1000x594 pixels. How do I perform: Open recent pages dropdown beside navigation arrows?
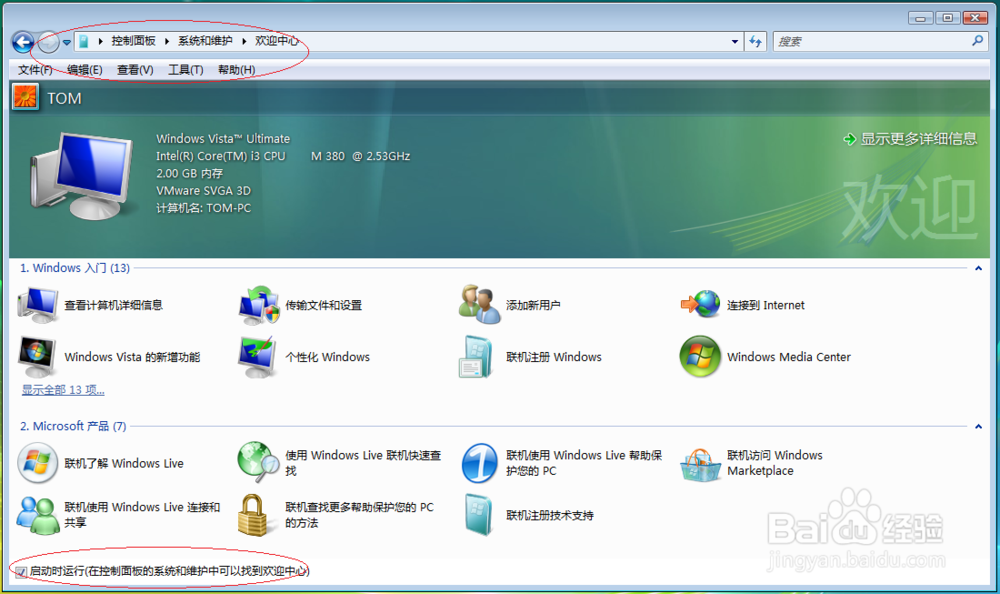point(66,43)
